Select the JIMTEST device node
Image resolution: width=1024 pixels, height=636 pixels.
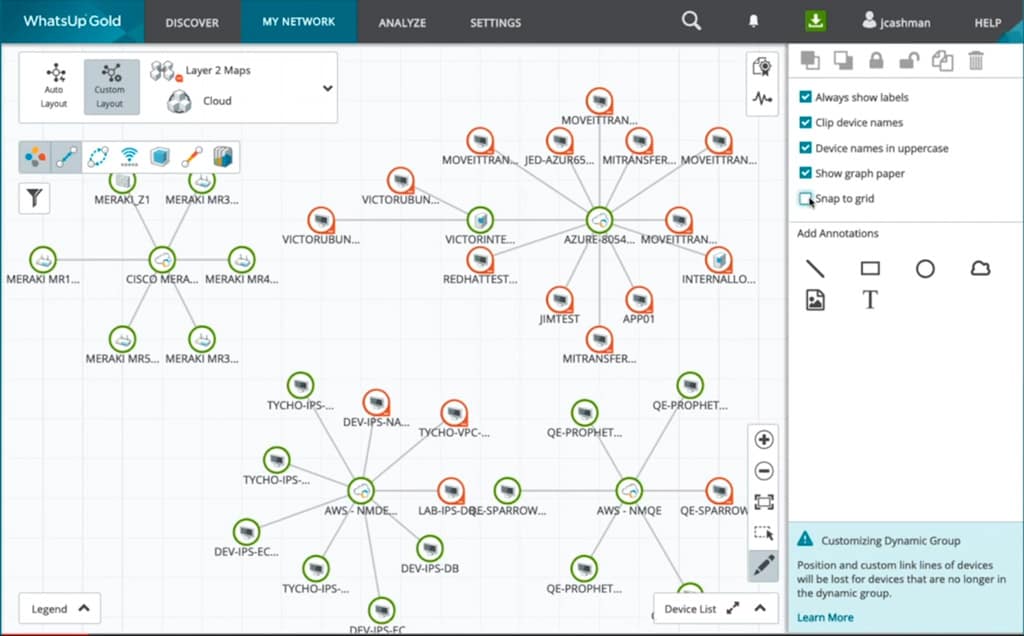(559, 300)
